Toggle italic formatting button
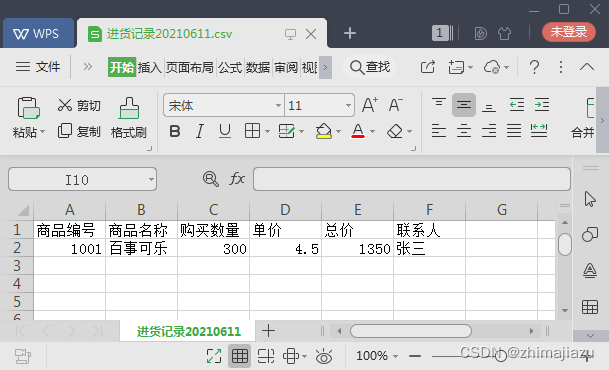The image size is (609, 370). pos(200,132)
